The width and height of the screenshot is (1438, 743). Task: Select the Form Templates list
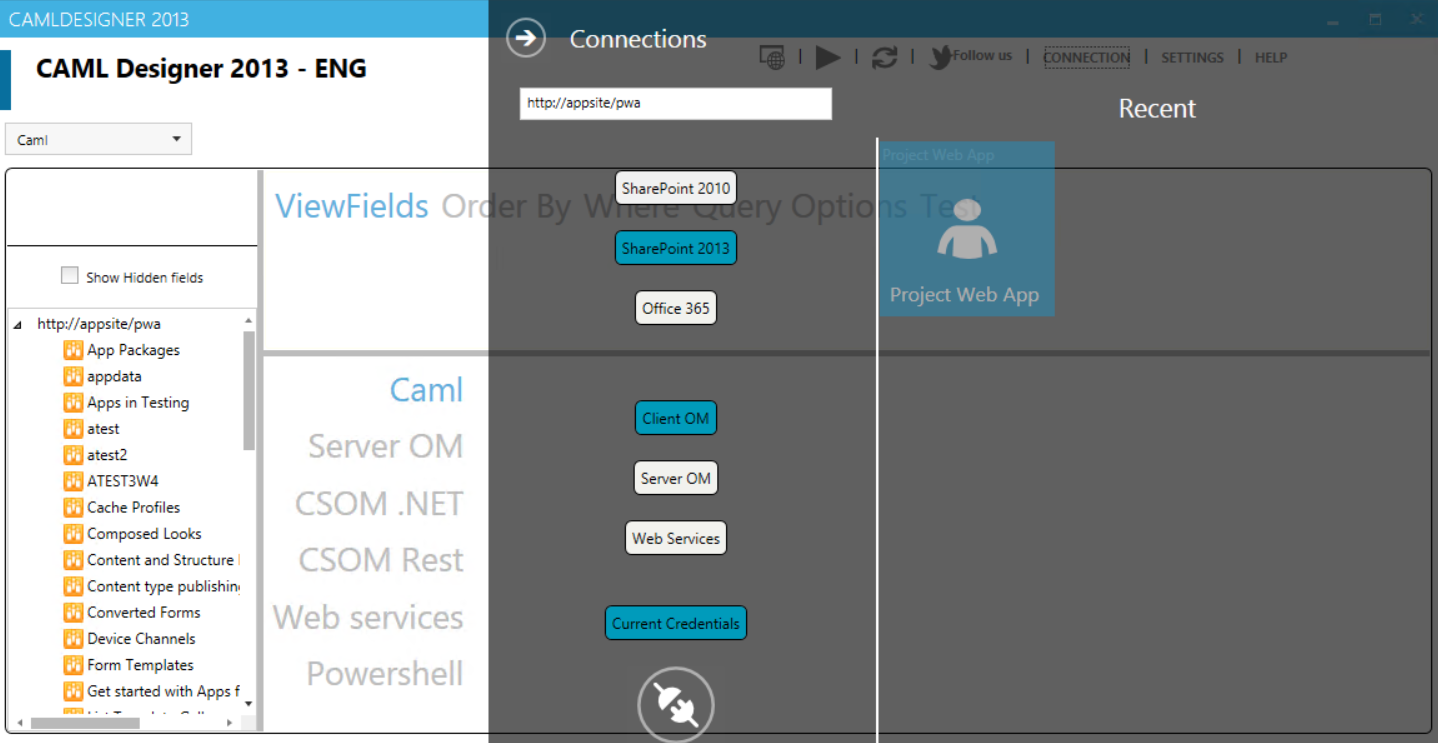[x=140, y=664]
